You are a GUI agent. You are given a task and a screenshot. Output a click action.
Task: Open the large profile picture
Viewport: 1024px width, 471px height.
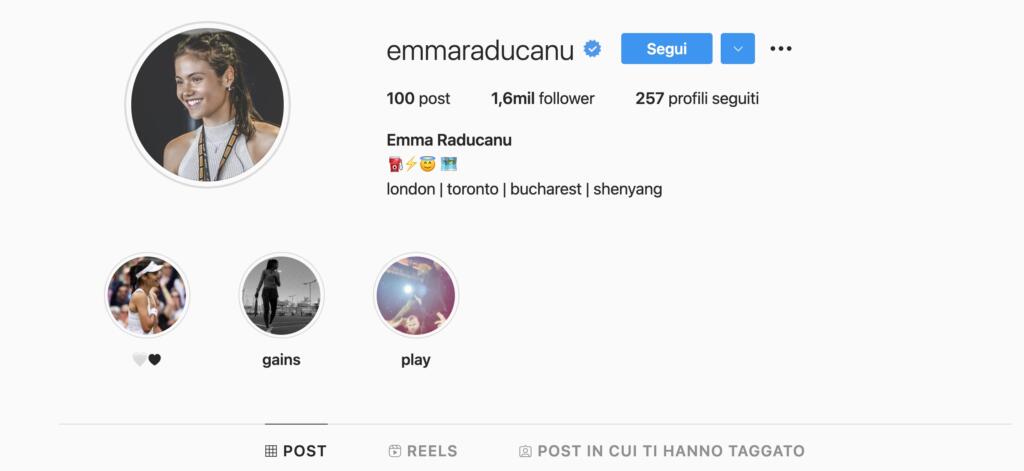click(208, 105)
